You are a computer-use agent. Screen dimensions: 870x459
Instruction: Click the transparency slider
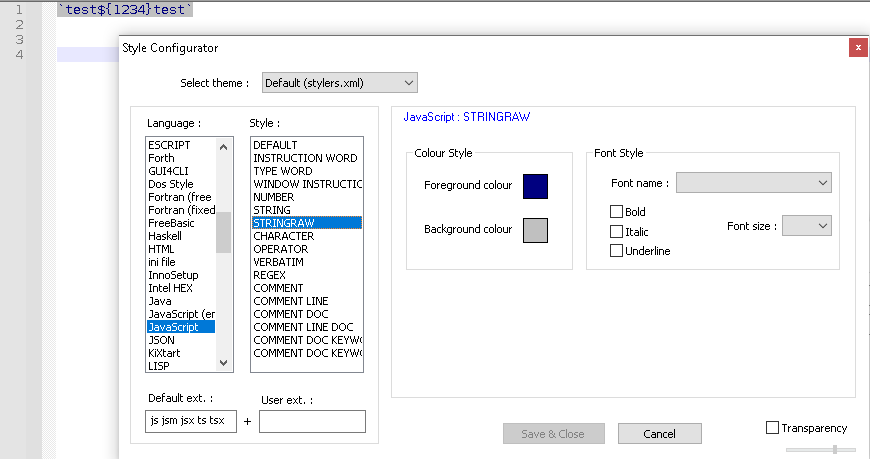coord(821,450)
